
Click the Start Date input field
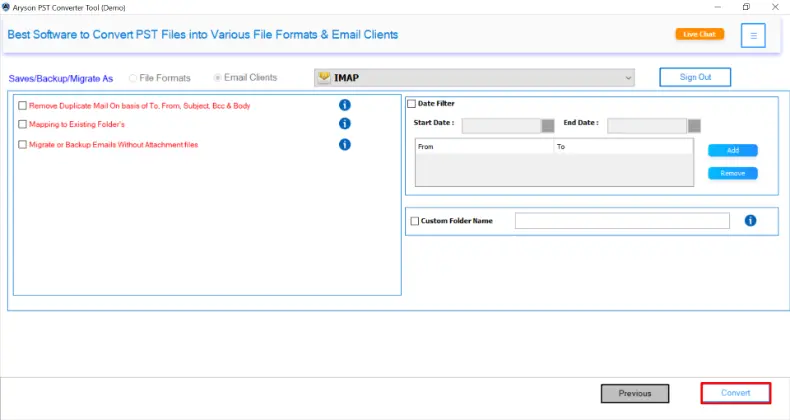(x=501, y=125)
